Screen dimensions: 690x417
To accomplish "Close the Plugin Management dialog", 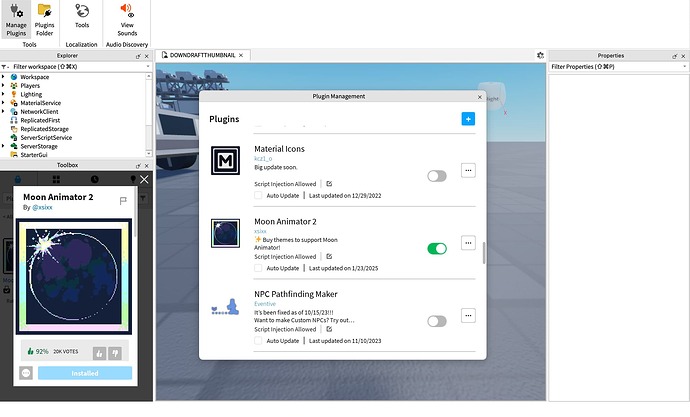I will point(480,97).
